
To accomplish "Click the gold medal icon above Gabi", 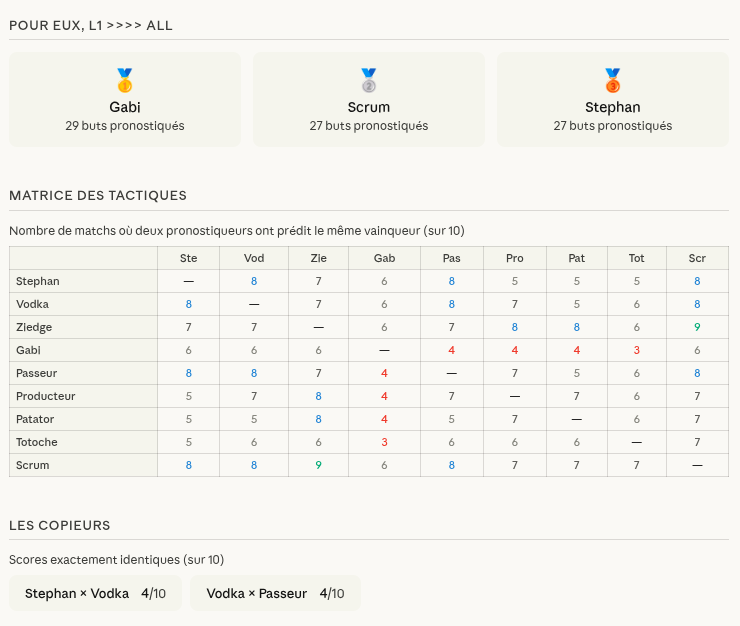I will (x=125, y=81).
